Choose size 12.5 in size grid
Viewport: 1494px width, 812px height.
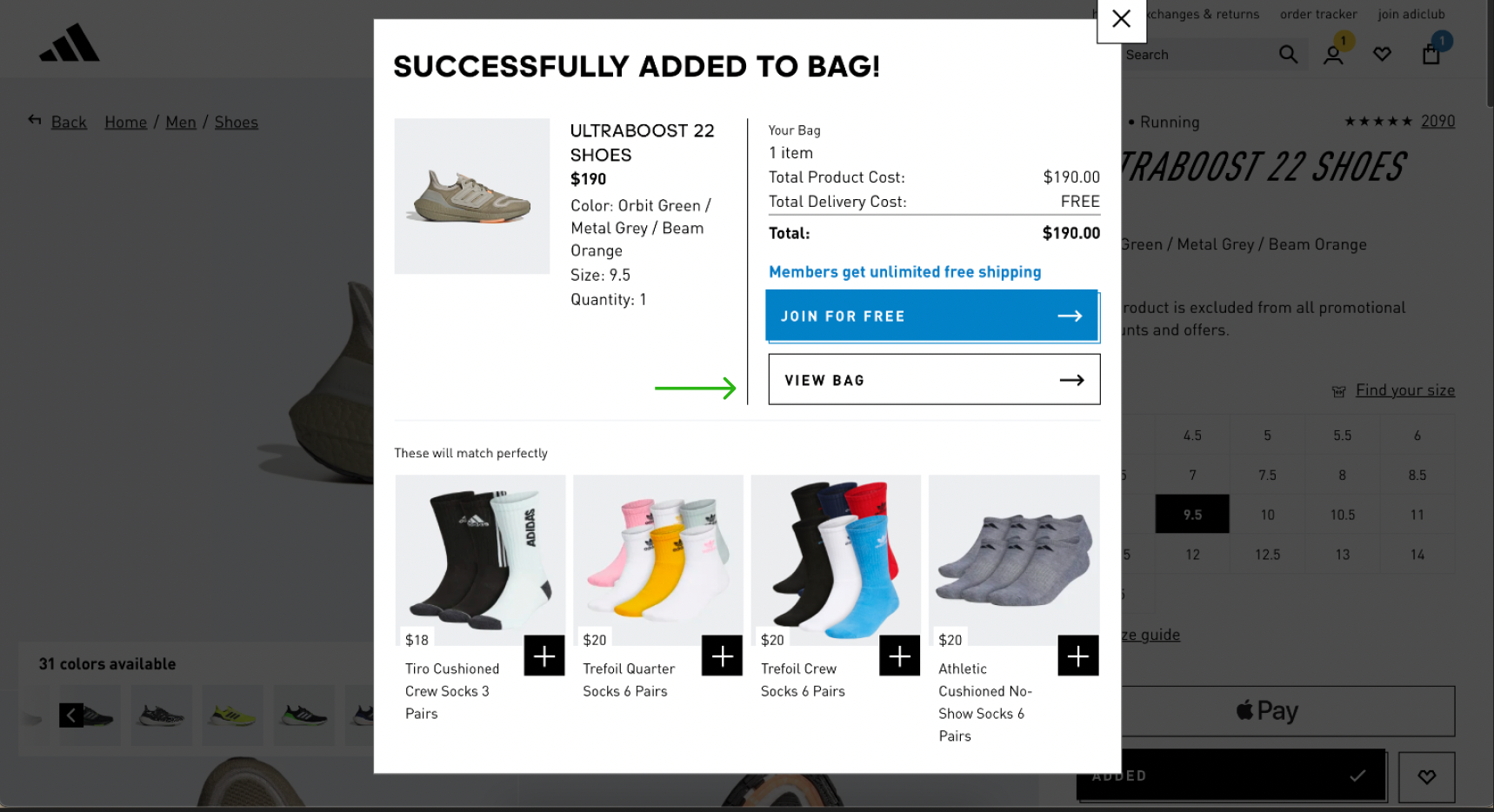pyautogui.click(x=1267, y=555)
